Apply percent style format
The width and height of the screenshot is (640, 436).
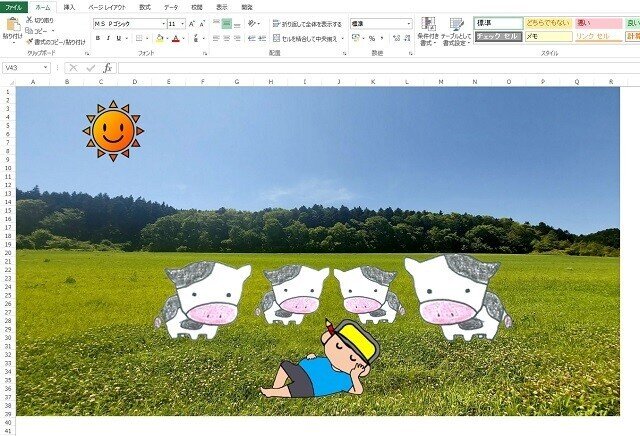click(x=372, y=38)
